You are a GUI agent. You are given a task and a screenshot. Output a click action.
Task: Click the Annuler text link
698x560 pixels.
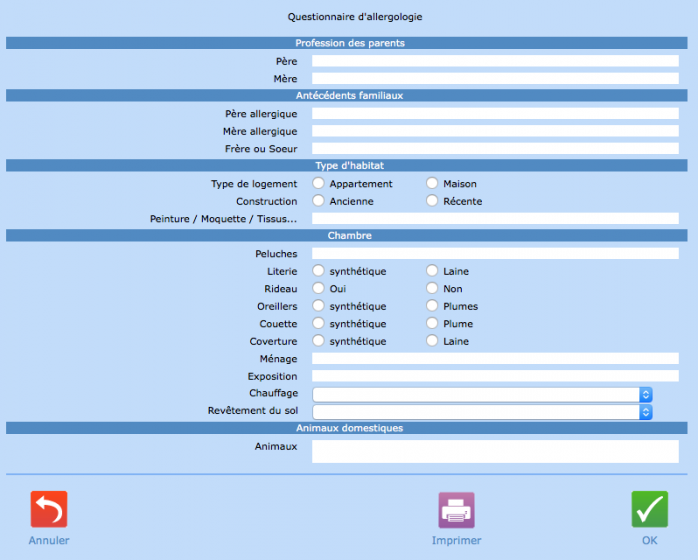[49, 540]
